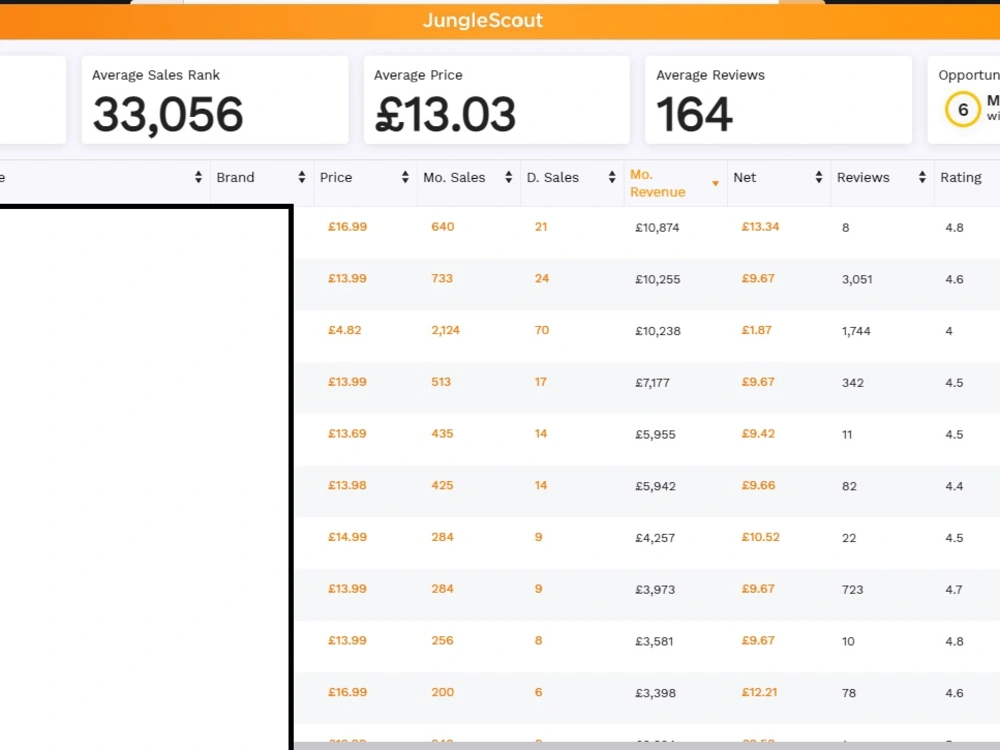Image resolution: width=1000 pixels, height=750 pixels.
Task: Sort by Brand column arrows
Action: click(302, 177)
